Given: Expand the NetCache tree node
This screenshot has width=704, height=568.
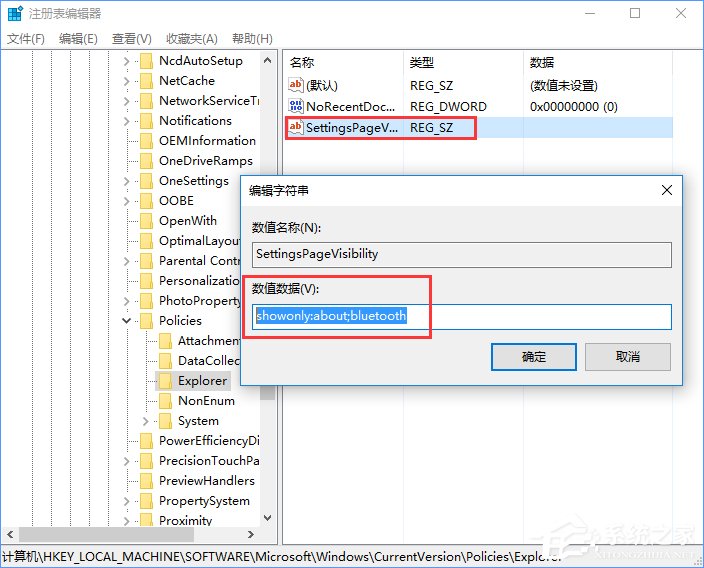Looking at the screenshot, I should pyautogui.click(x=127, y=82).
